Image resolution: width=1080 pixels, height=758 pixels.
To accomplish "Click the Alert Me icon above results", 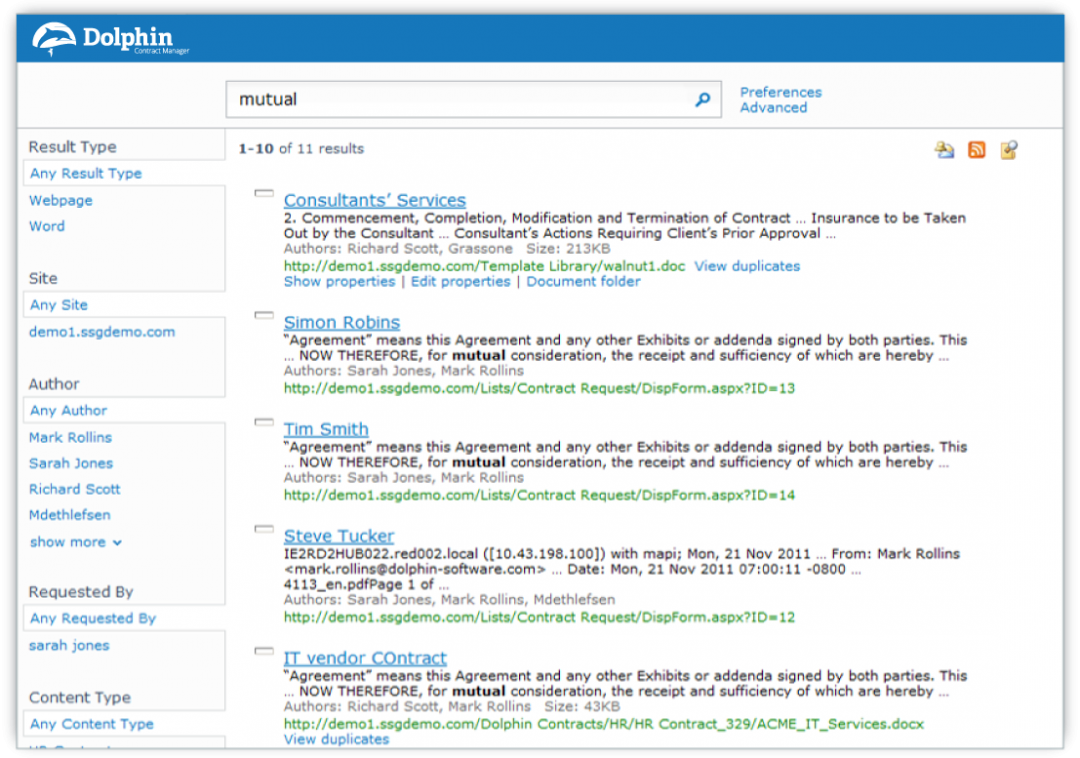I will tap(945, 148).
